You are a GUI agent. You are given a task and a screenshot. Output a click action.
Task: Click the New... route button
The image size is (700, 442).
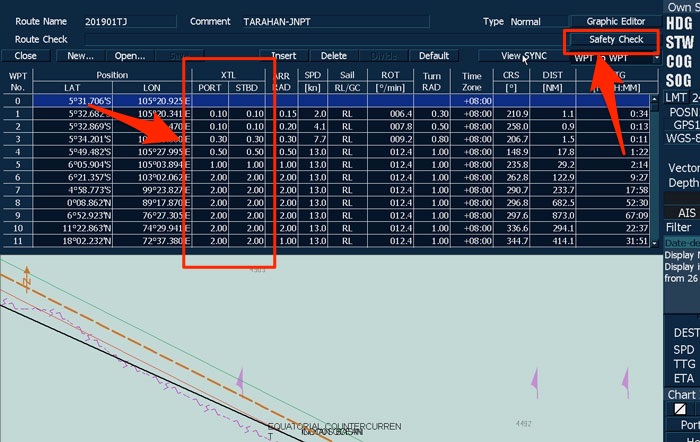tap(81, 56)
